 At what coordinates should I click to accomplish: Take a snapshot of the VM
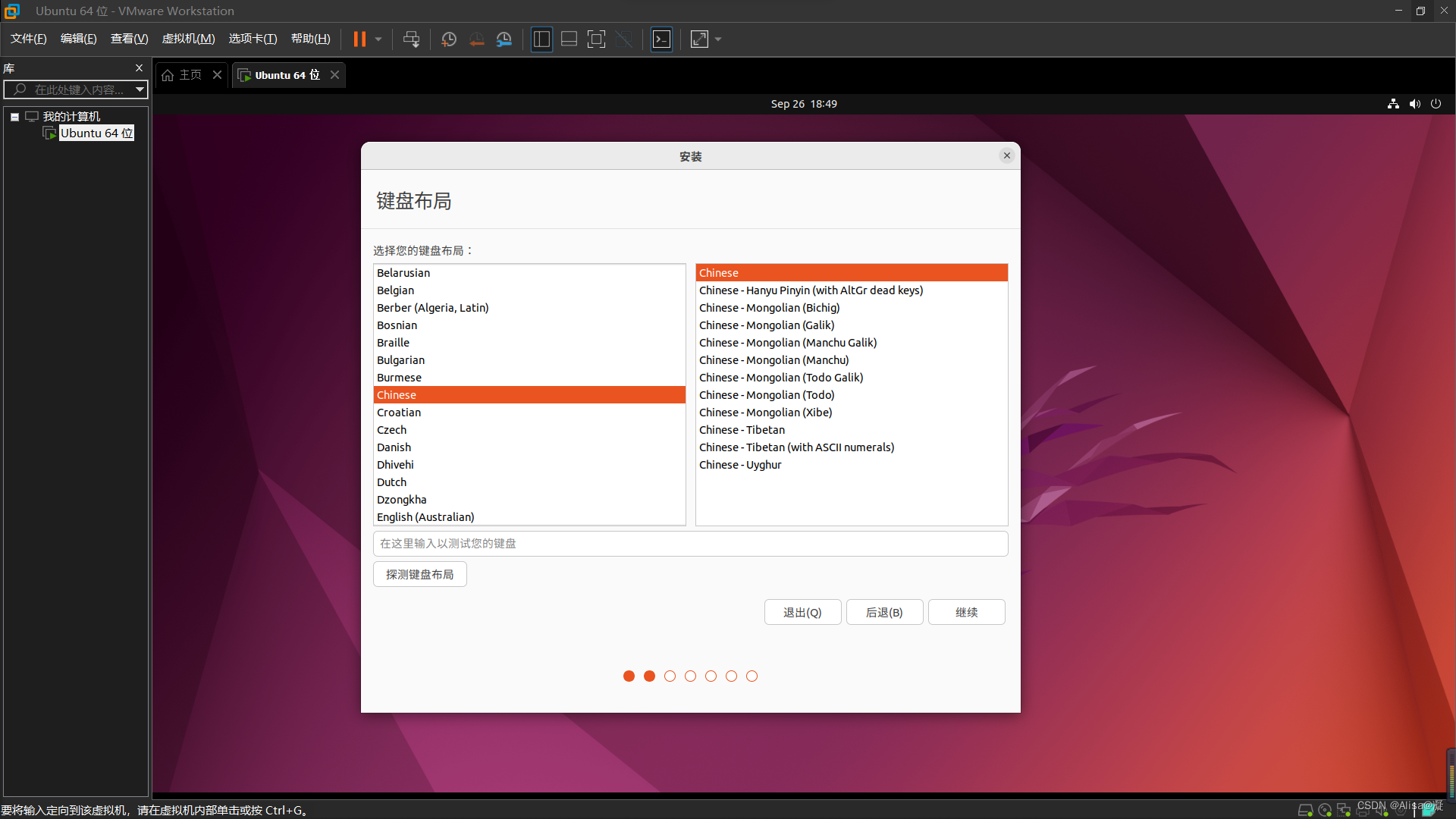click(449, 39)
